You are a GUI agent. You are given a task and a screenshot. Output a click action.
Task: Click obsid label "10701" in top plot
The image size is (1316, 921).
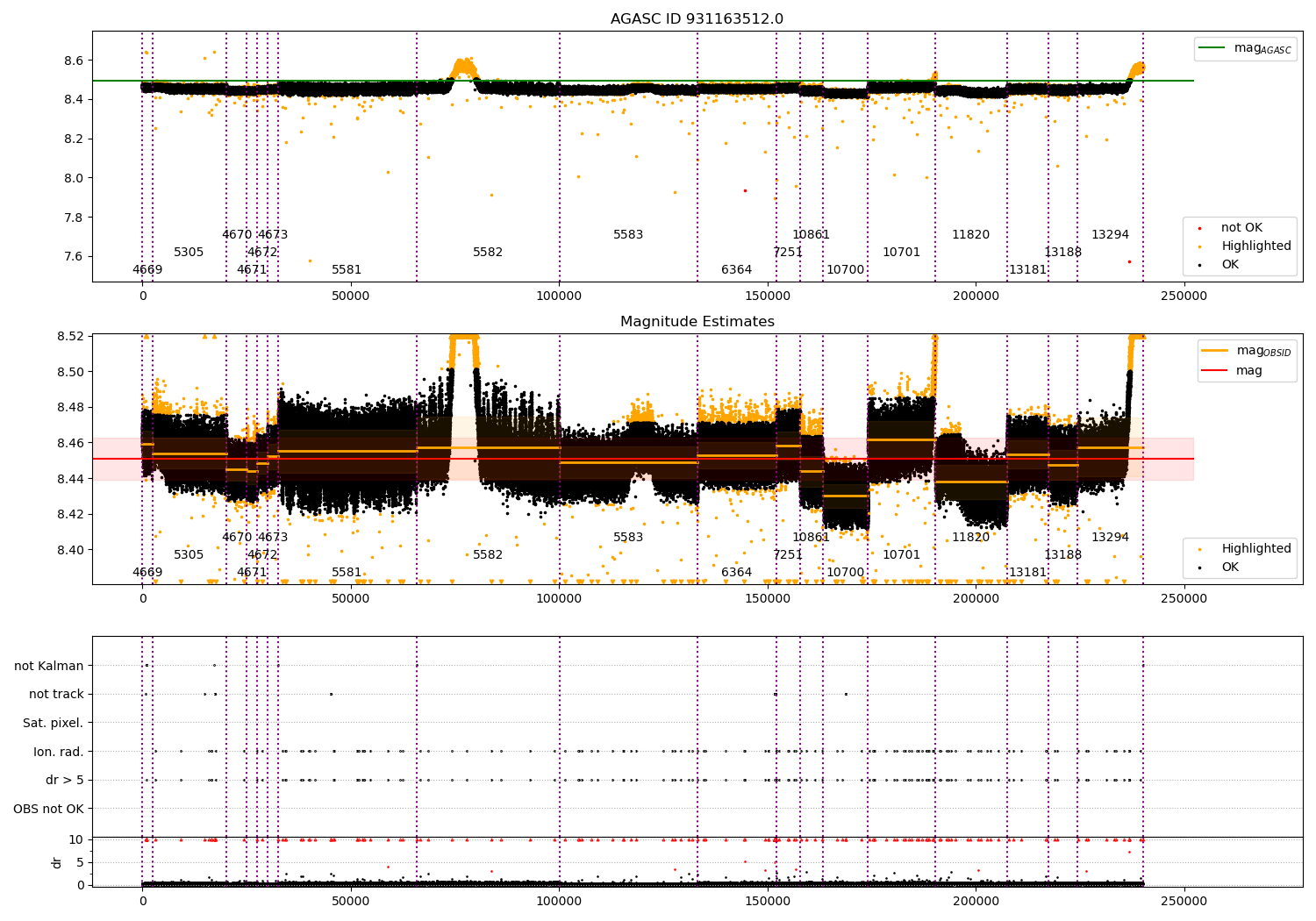(902, 253)
